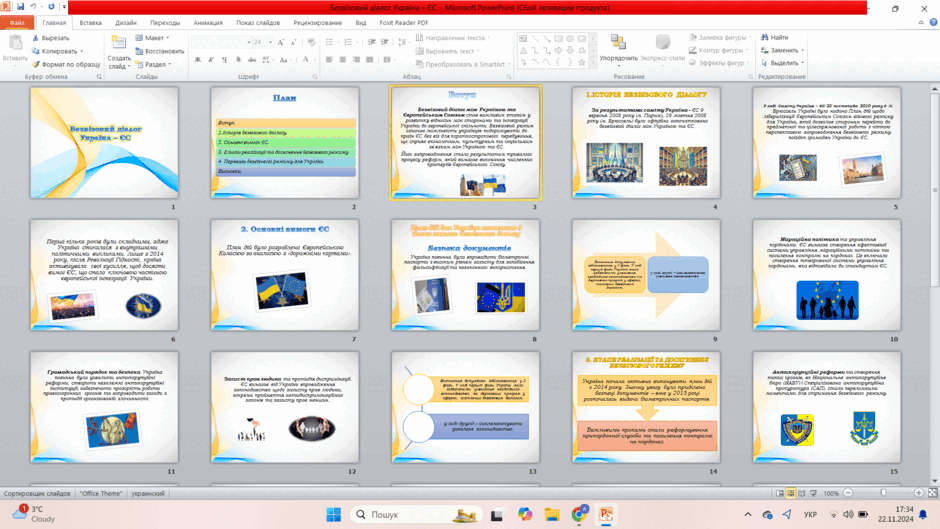The height and width of the screenshot is (529, 940).
Task: Open the File (Файл) tab
Action: [17, 22]
